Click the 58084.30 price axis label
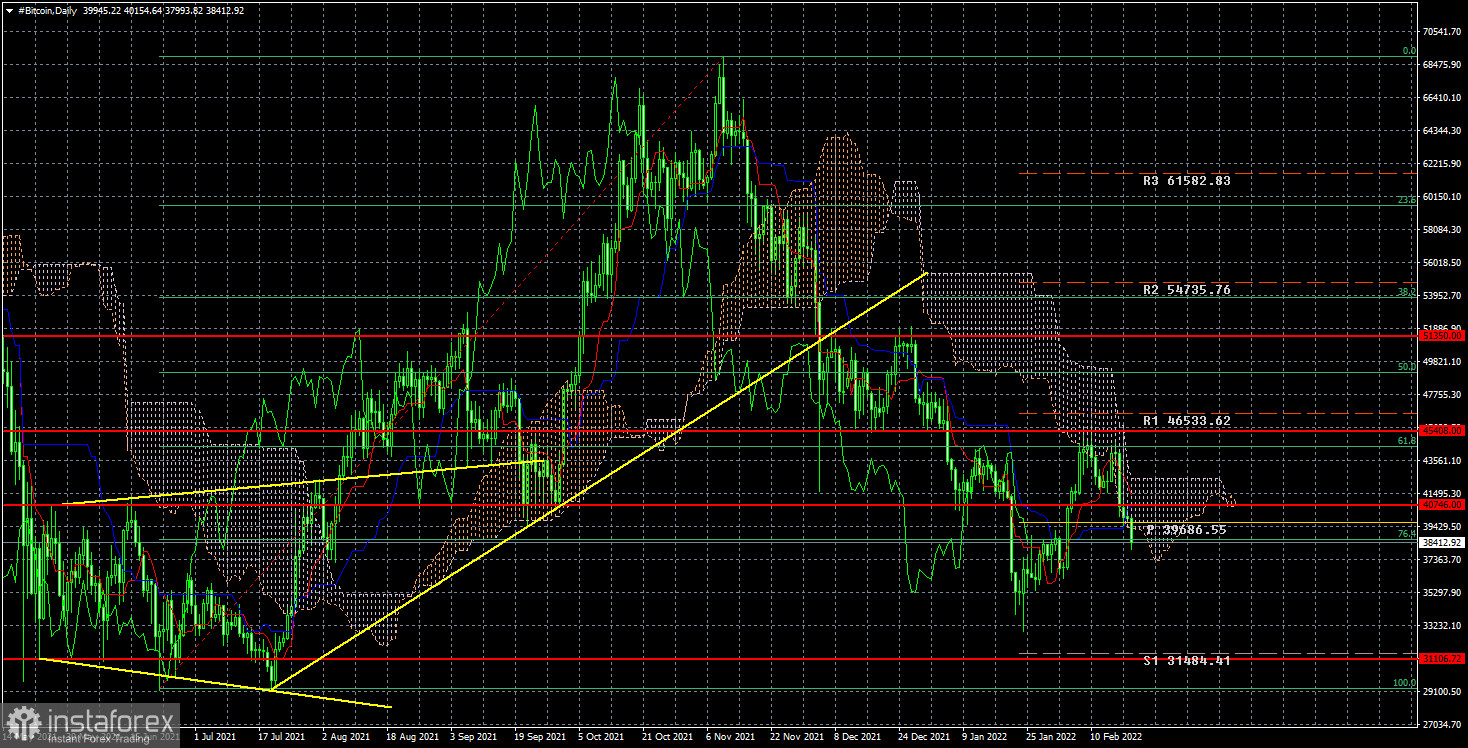This screenshot has height=748, width=1468. click(1443, 230)
